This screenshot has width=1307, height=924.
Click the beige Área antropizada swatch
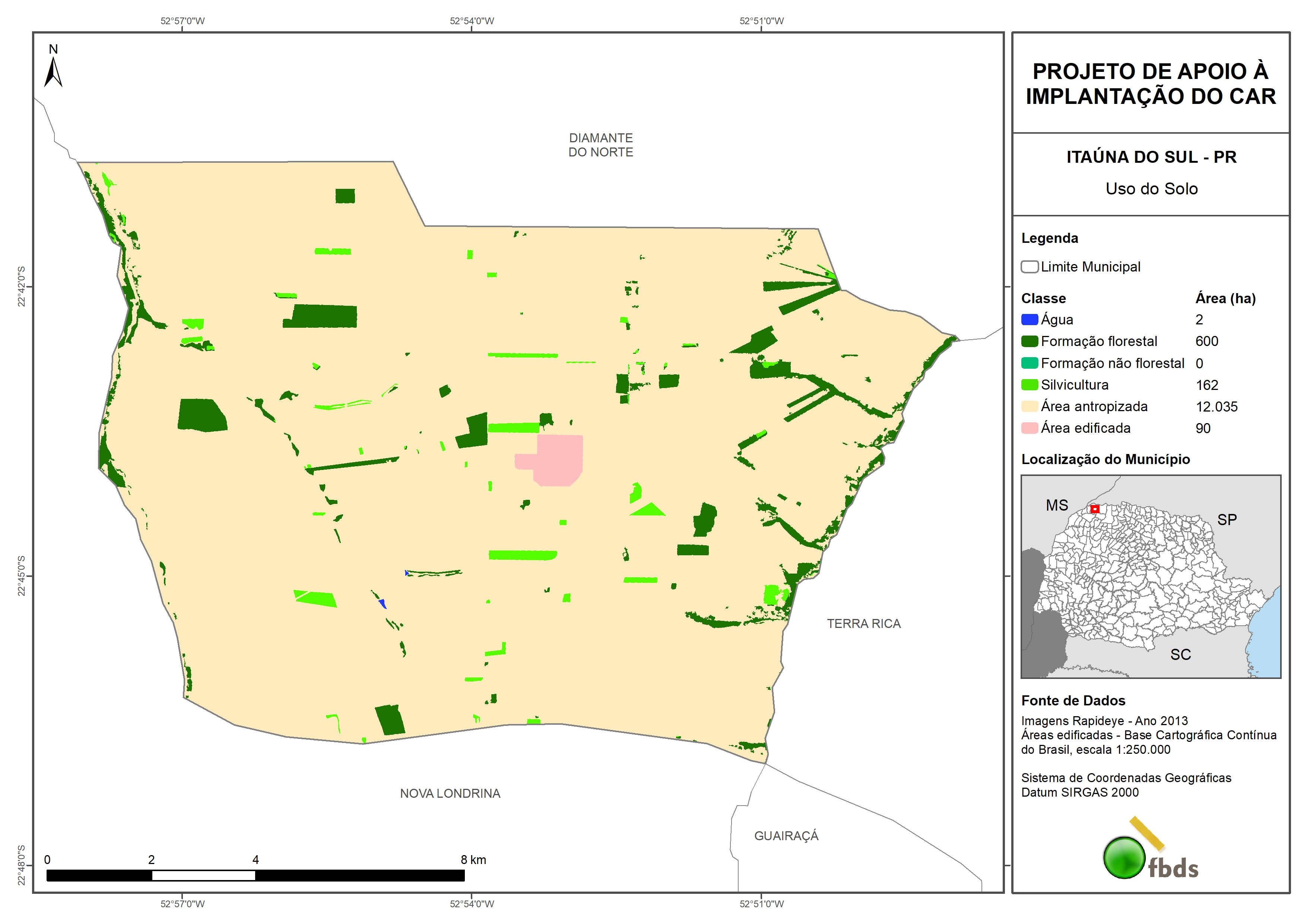pyautogui.click(x=1029, y=406)
